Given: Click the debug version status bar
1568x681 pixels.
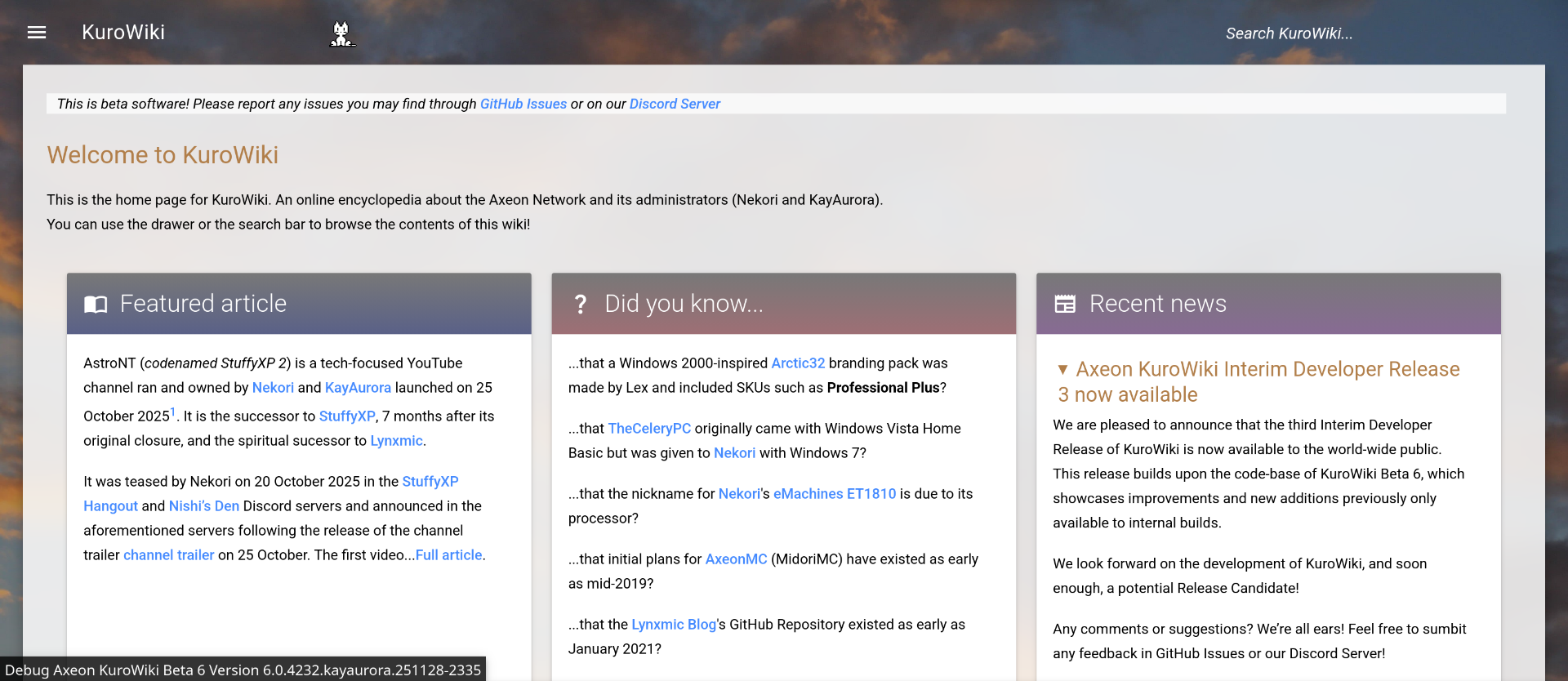Looking at the screenshot, I should coord(243,670).
